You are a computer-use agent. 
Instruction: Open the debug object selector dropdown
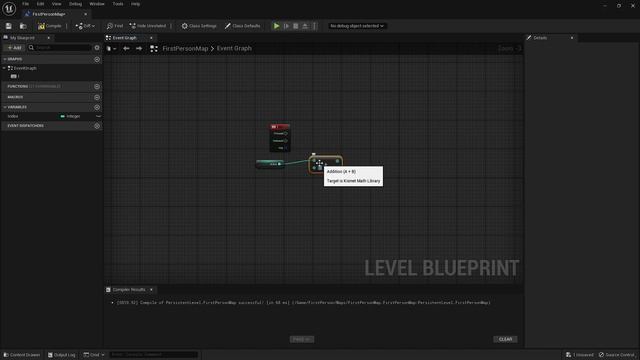point(357,26)
